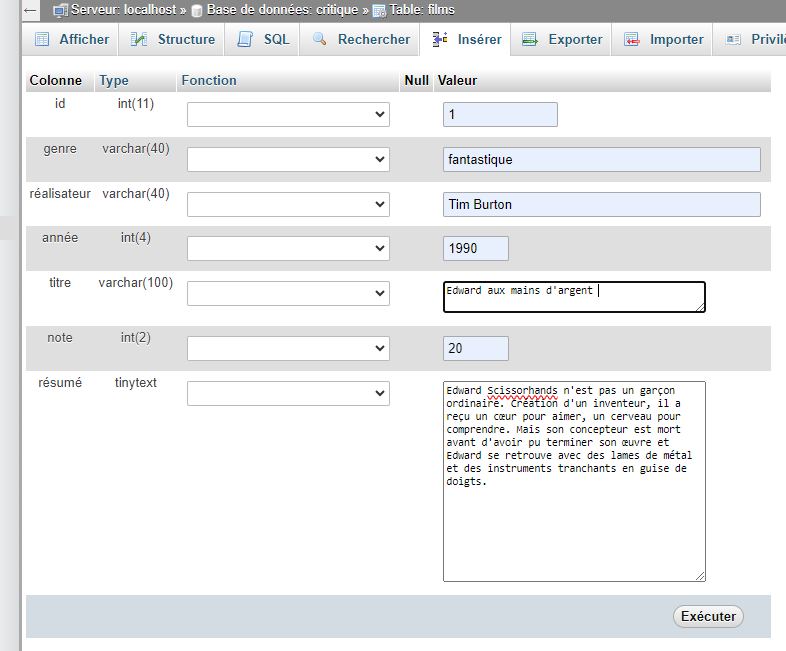Open function dropdown for résumé row
Screen dimensions: 786x651
click(x=288, y=393)
